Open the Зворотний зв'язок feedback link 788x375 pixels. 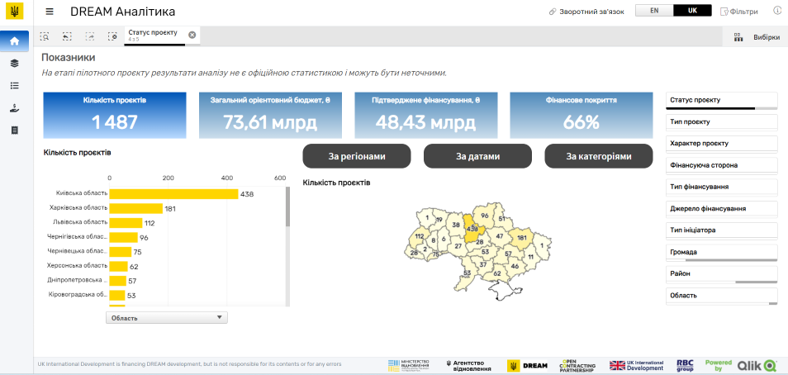point(586,12)
